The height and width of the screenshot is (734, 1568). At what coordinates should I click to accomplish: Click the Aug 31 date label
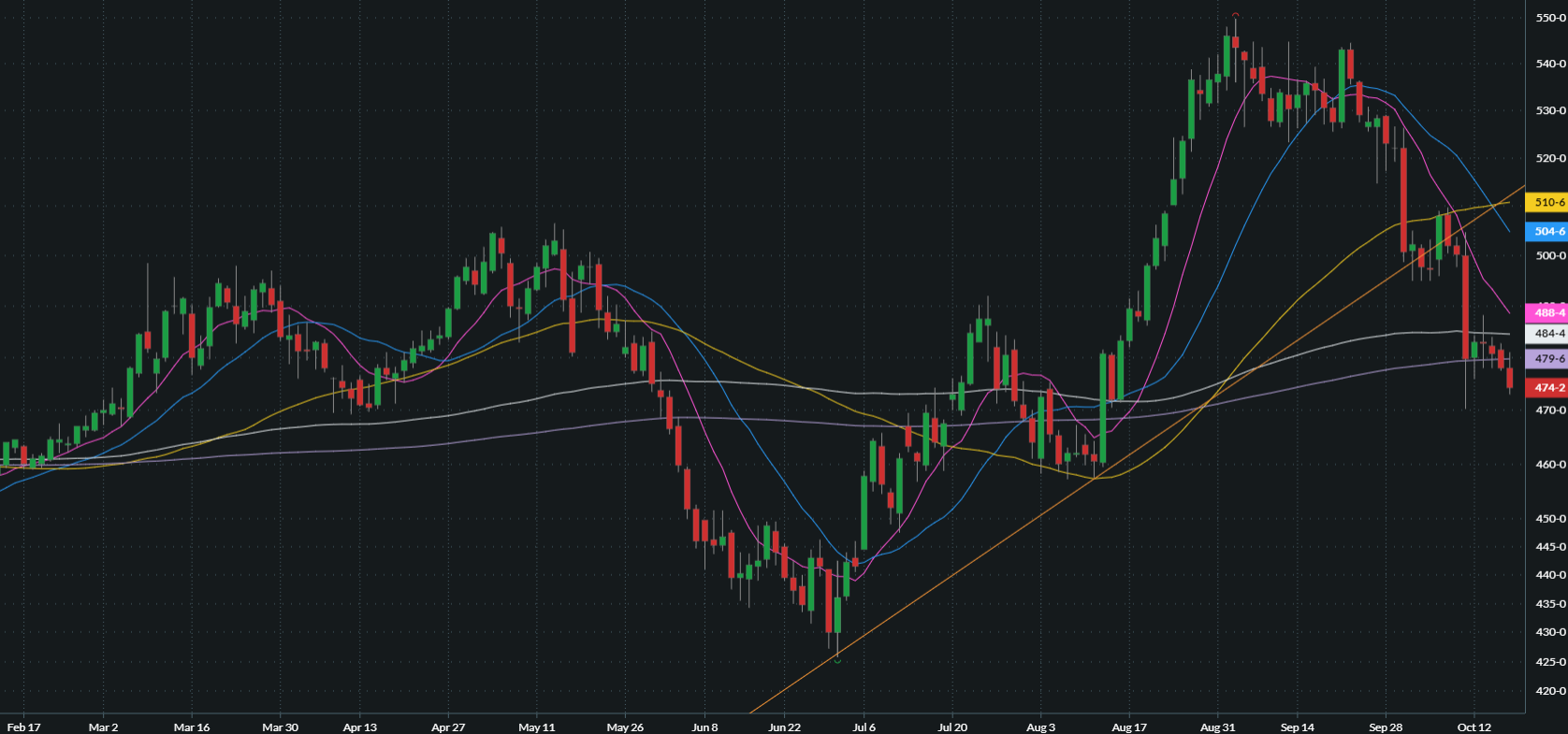pos(1217,727)
